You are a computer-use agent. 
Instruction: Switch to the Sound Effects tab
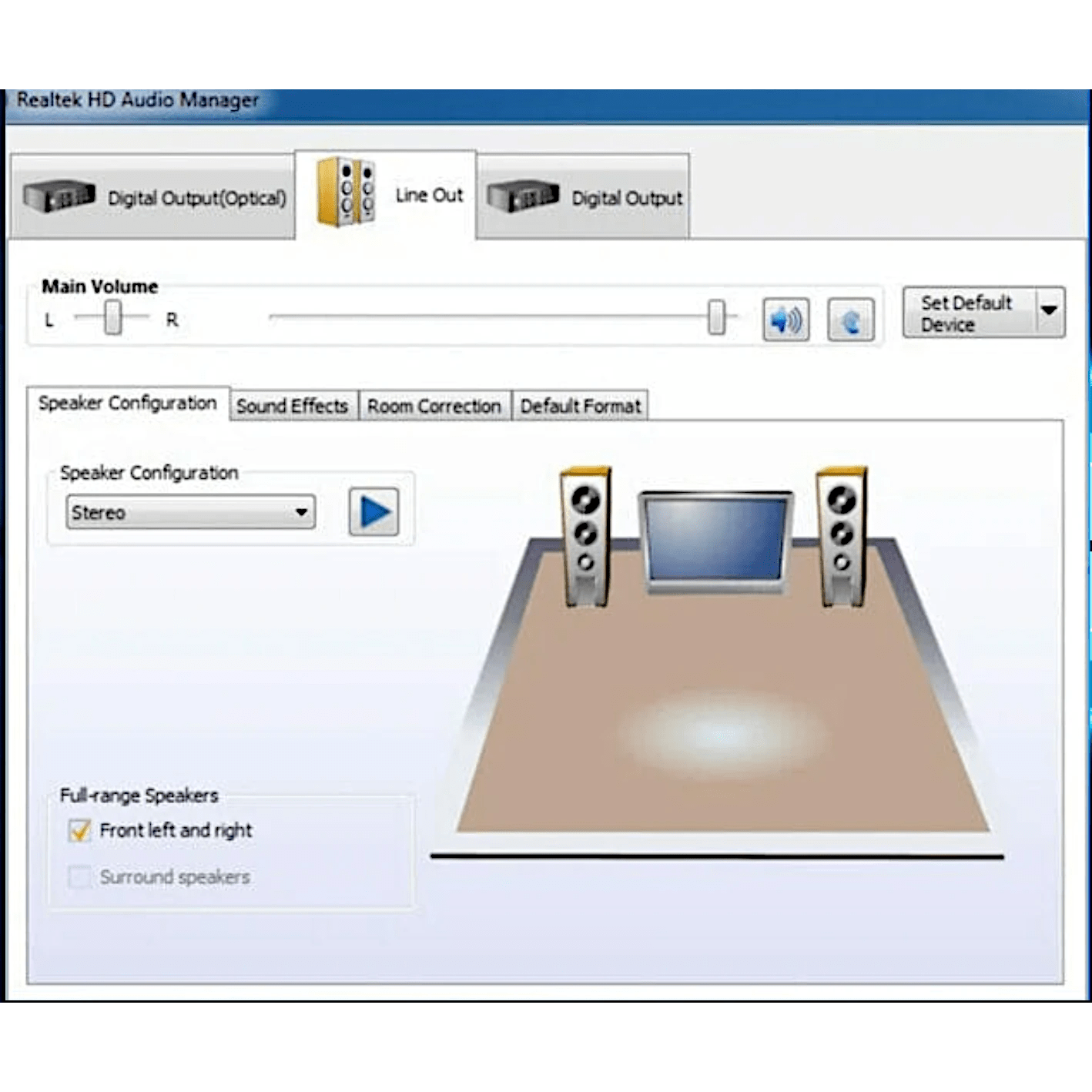point(293,406)
